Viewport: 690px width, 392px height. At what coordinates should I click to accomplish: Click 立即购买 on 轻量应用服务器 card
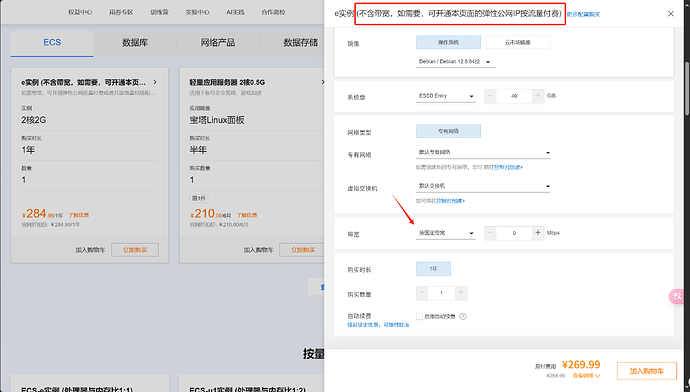(x=303, y=250)
